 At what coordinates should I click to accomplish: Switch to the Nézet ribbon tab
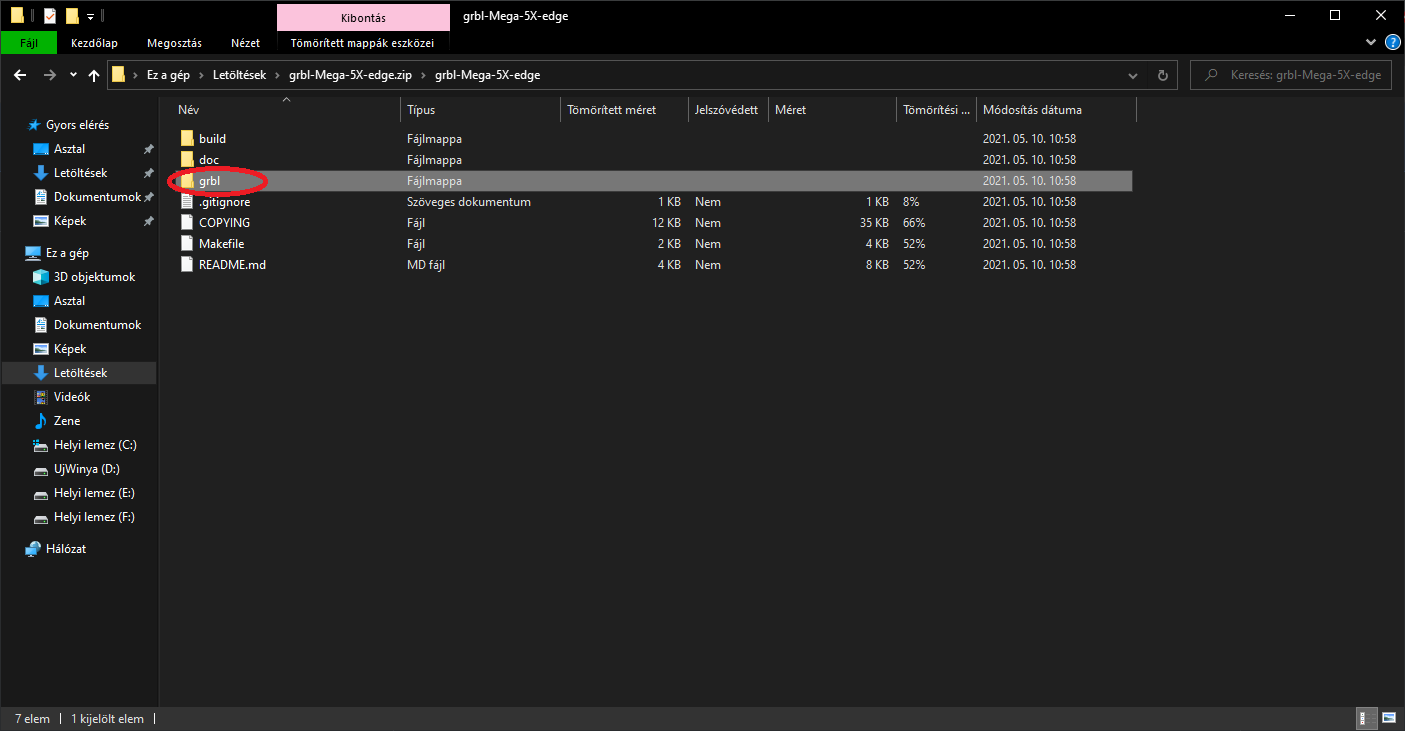(245, 43)
